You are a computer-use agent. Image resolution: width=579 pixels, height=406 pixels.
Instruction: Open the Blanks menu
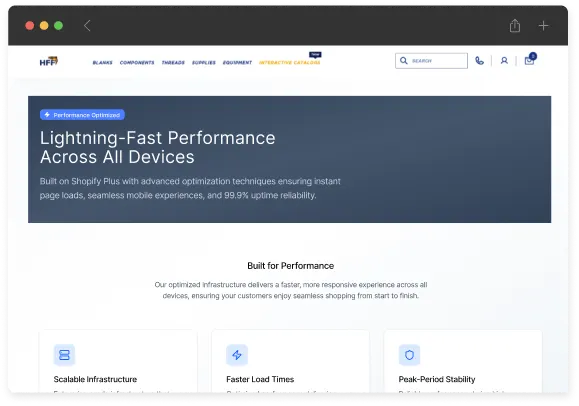tap(102, 62)
